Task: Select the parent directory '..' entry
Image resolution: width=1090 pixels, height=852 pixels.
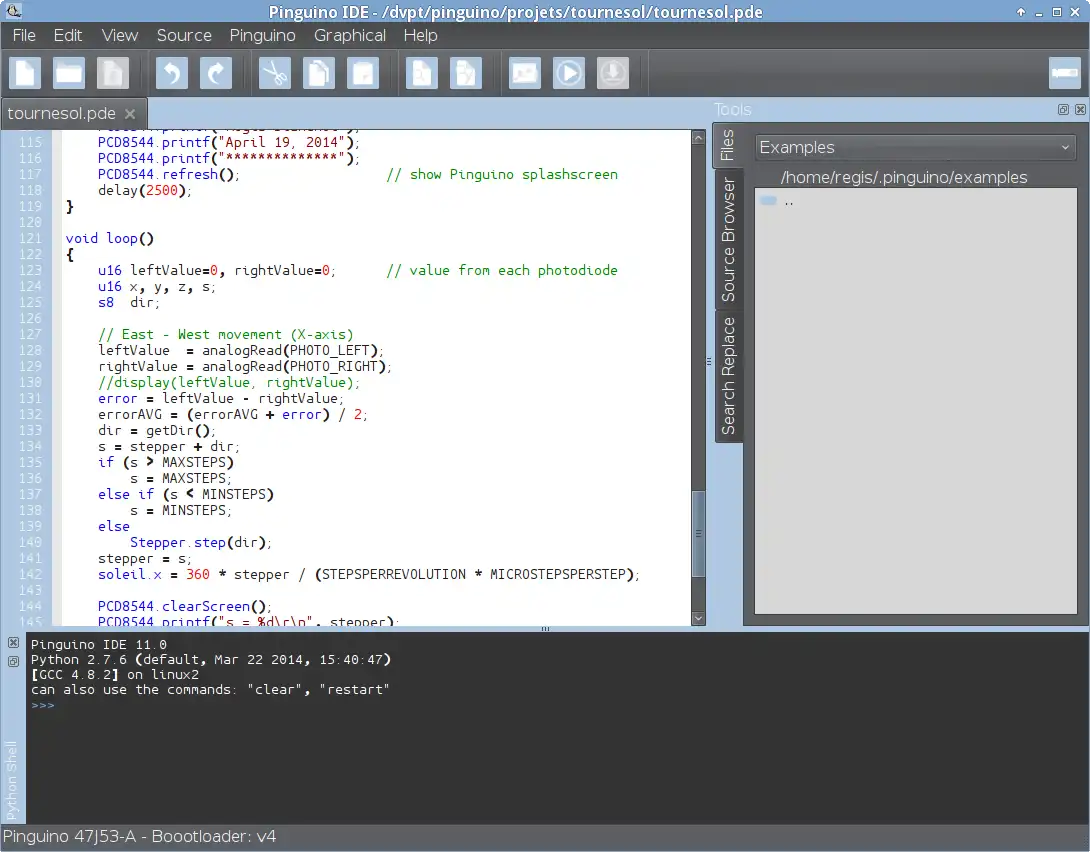Action: tap(789, 201)
